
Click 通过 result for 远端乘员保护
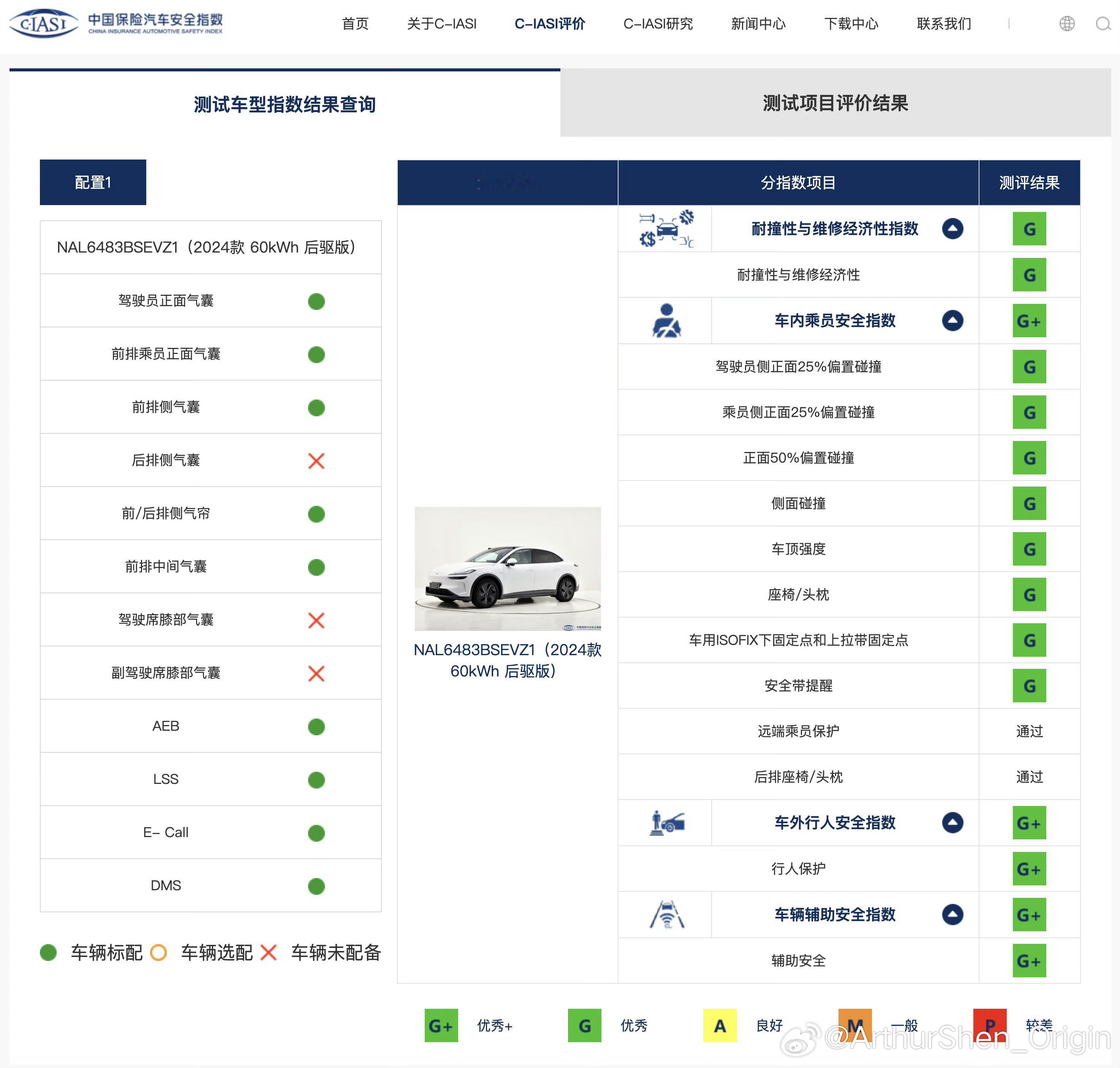tap(1030, 731)
